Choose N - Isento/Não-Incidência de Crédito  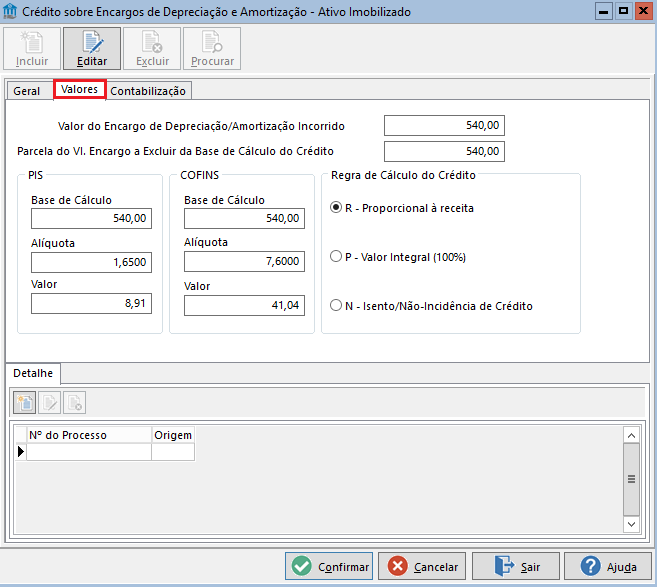point(431,306)
